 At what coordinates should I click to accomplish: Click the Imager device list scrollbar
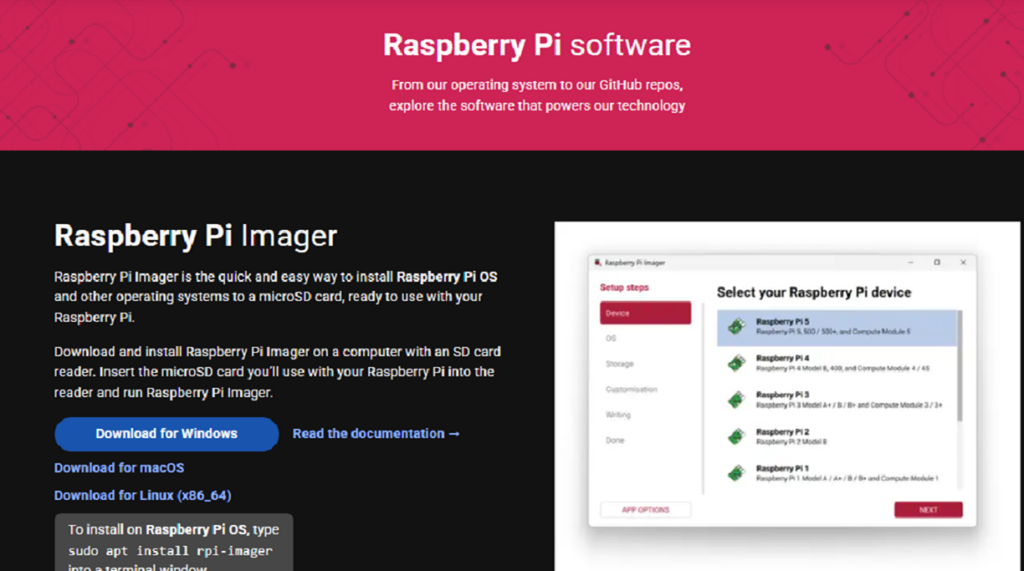959,366
